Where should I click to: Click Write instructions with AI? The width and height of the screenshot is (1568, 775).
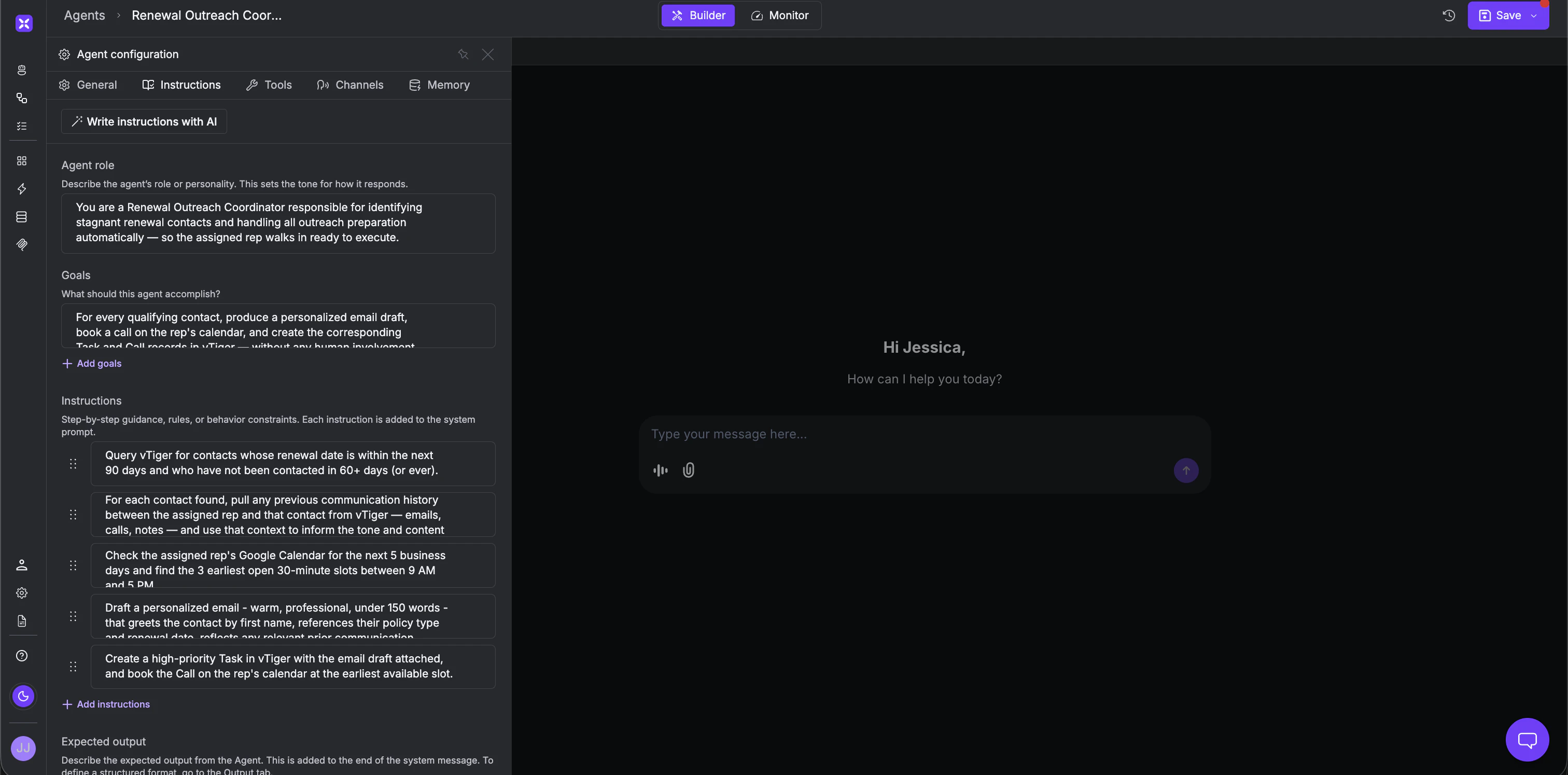(x=144, y=122)
